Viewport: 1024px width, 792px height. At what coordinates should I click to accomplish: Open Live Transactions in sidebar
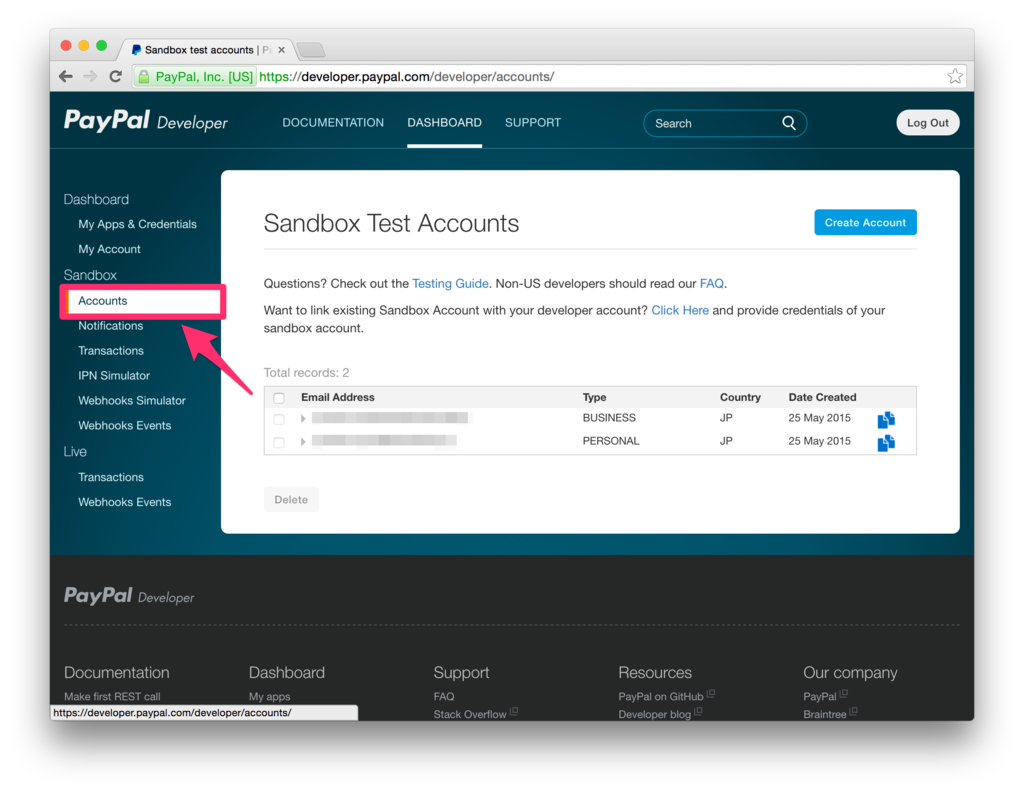tap(111, 477)
